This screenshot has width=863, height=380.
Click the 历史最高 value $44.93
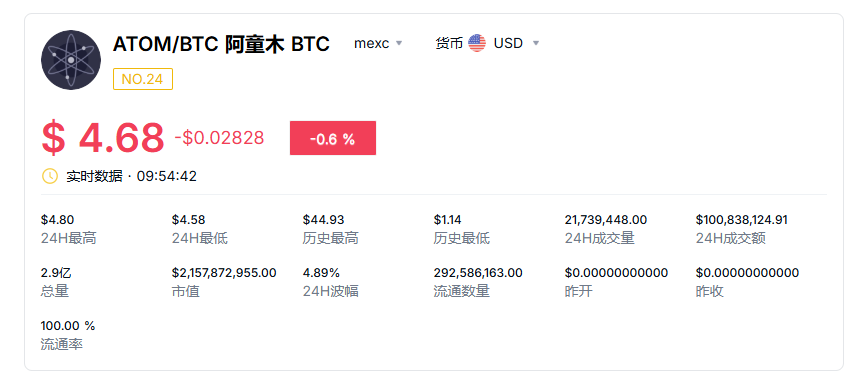324,220
